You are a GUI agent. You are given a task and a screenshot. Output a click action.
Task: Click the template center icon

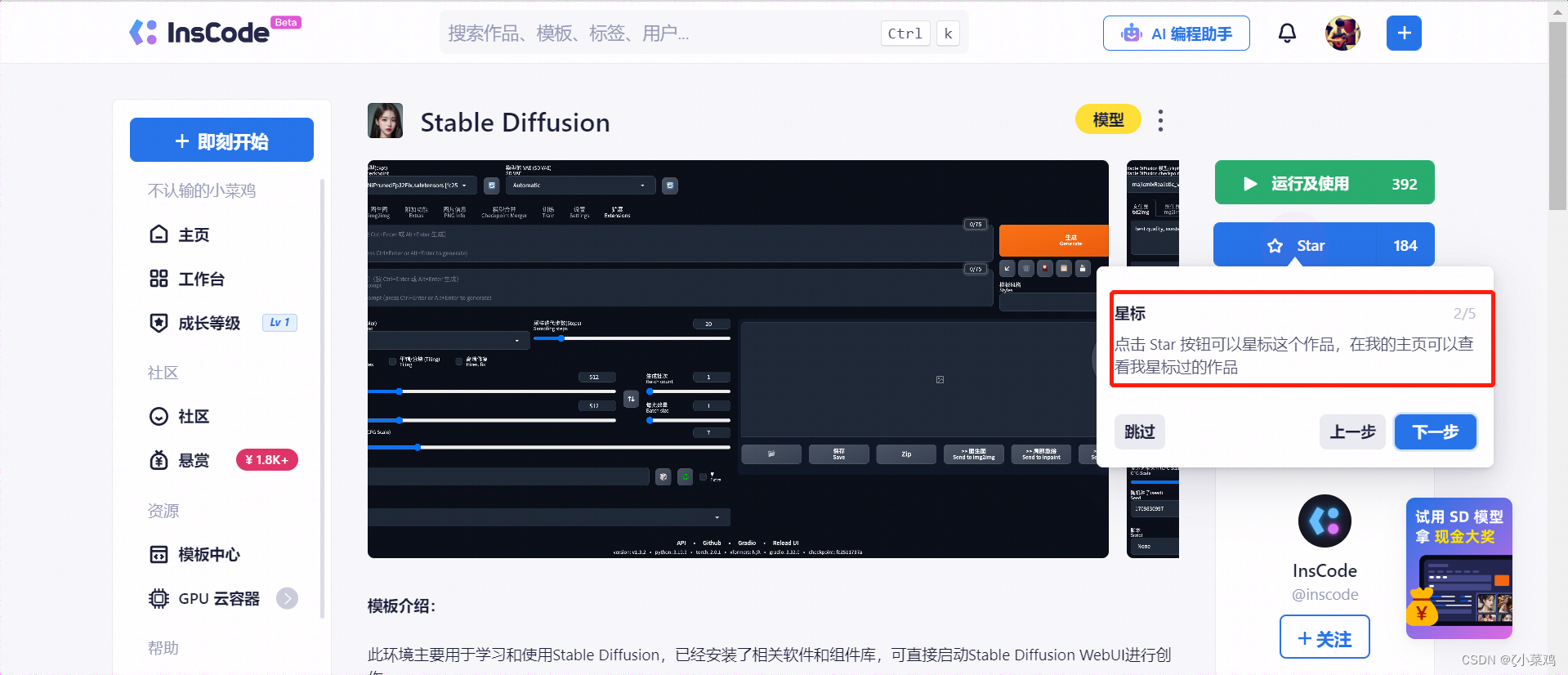point(159,555)
